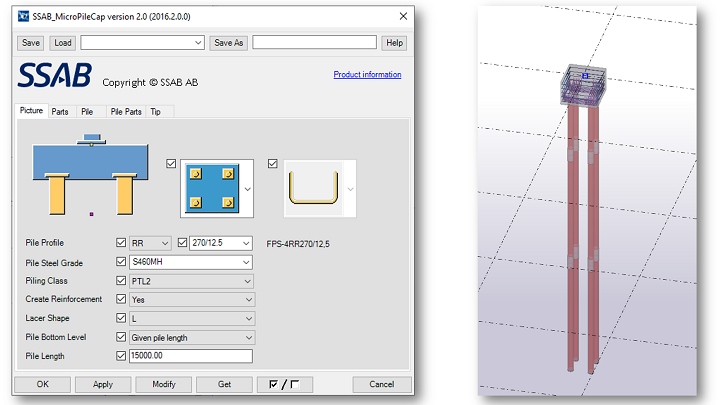Screen dimensions: 720x405
Task: Click the Create Reinforcement label
Action: tap(64, 299)
